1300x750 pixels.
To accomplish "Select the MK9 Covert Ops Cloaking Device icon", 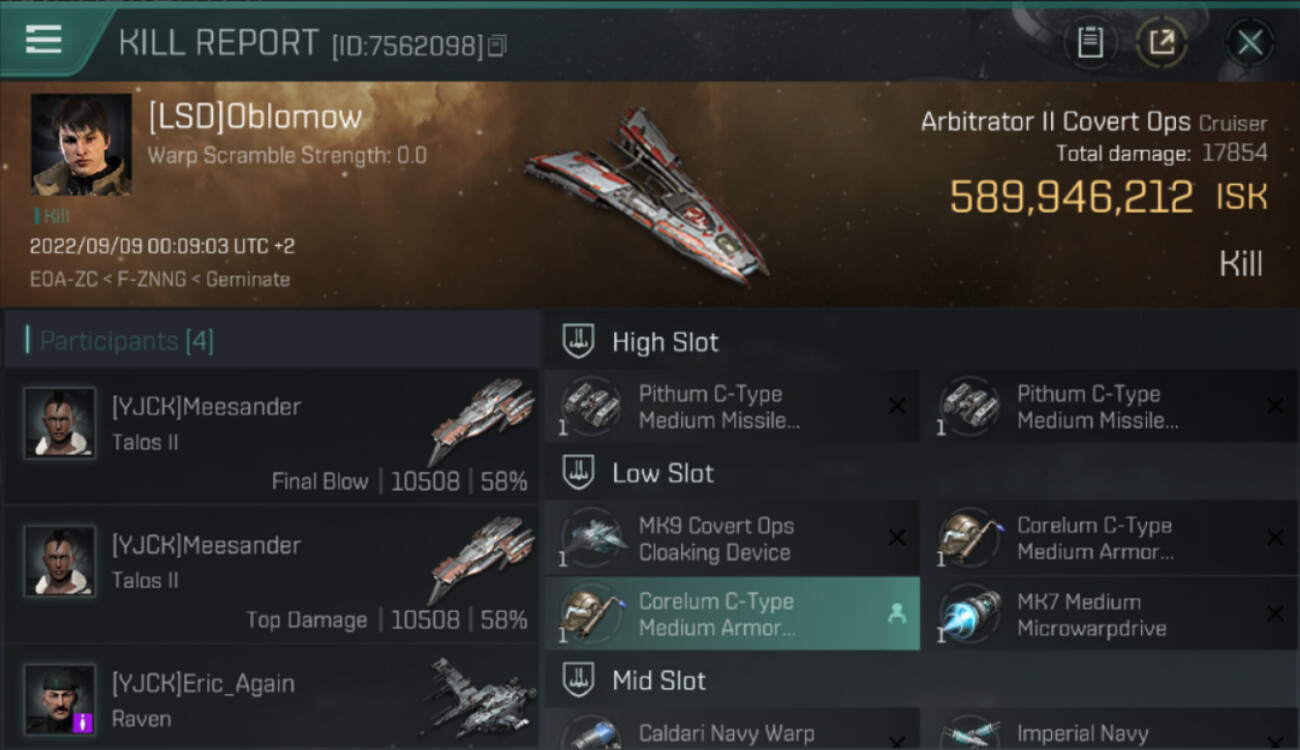I will click(594, 538).
